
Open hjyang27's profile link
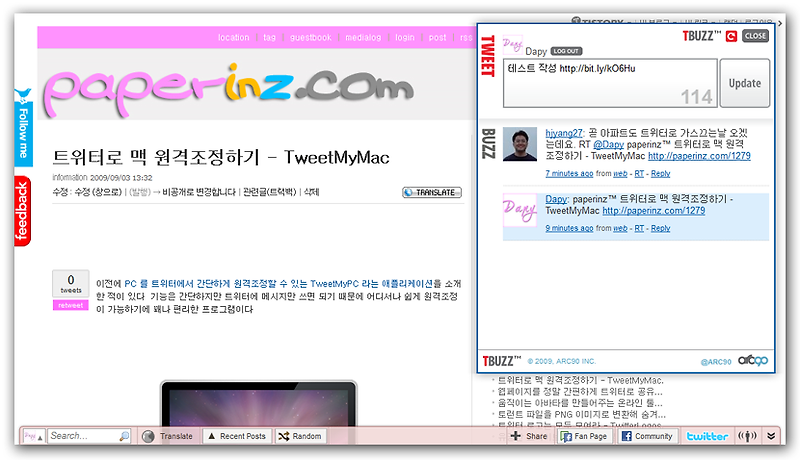coord(563,133)
